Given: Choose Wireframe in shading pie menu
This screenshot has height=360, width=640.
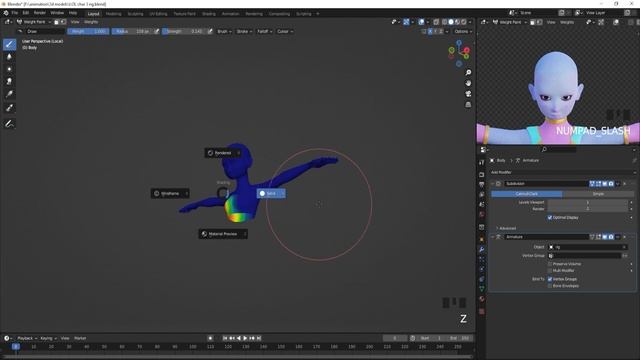Looking at the screenshot, I should pyautogui.click(x=170, y=193).
